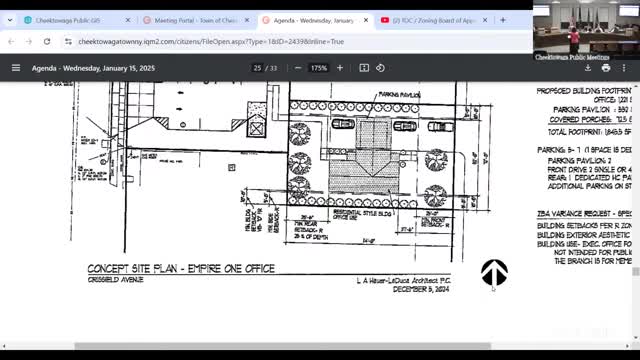
Task: Go forward to the next page
Action: tap(29, 42)
